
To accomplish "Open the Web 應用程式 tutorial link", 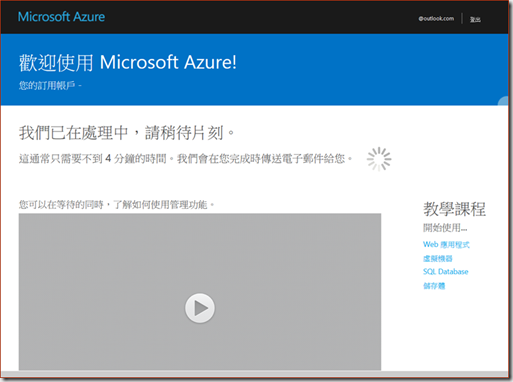I will point(446,245).
